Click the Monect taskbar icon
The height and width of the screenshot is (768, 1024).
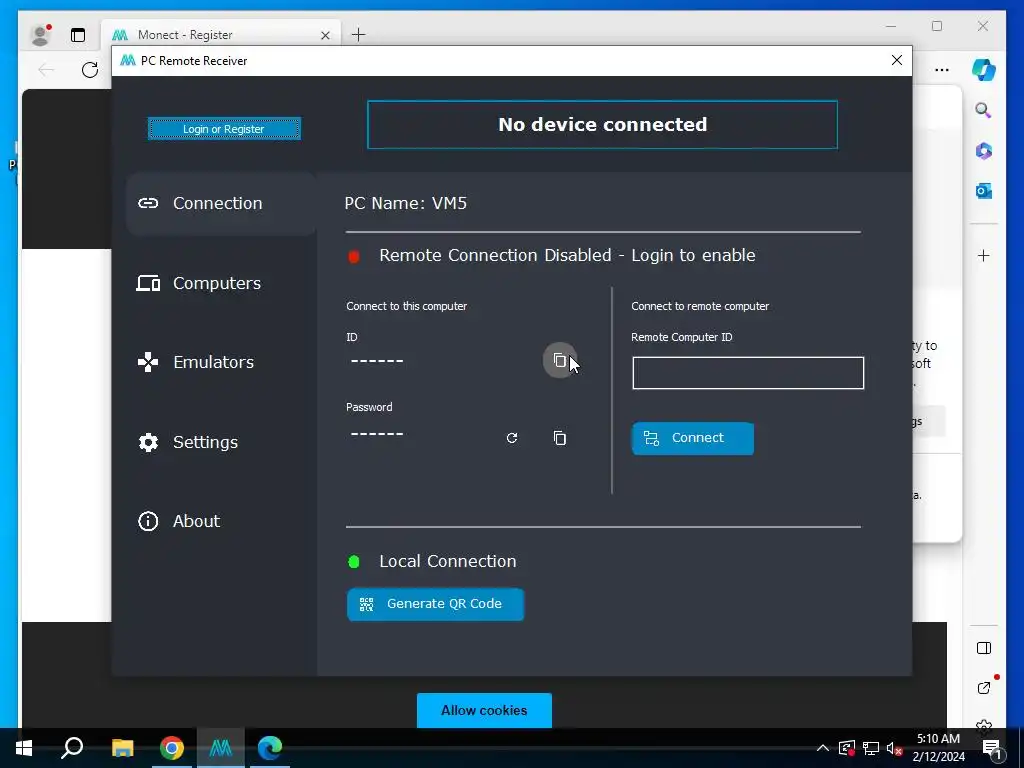pos(221,748)
